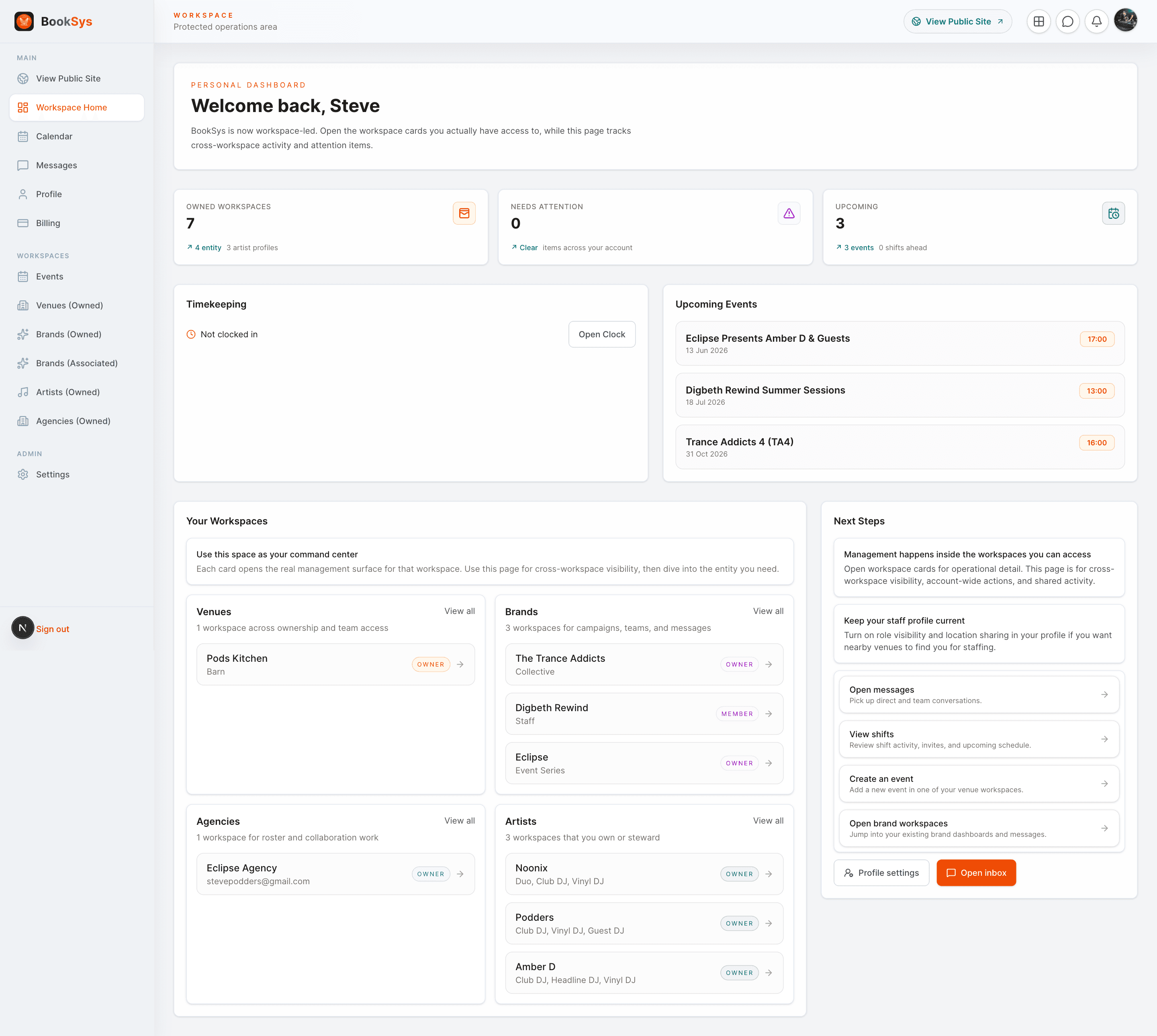This screenshot has height=1036, width=1157.
Task: Click arrow icon on Noonix row
Action: click(769, 874)
